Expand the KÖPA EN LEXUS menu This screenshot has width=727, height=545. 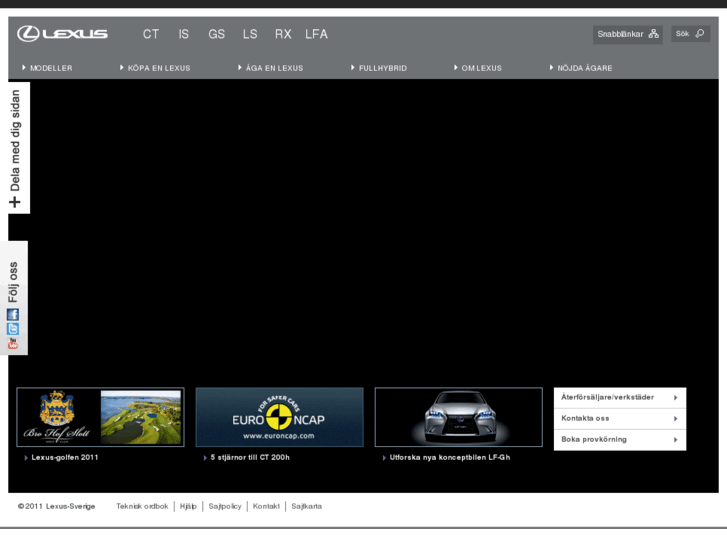tap(155, 68)
